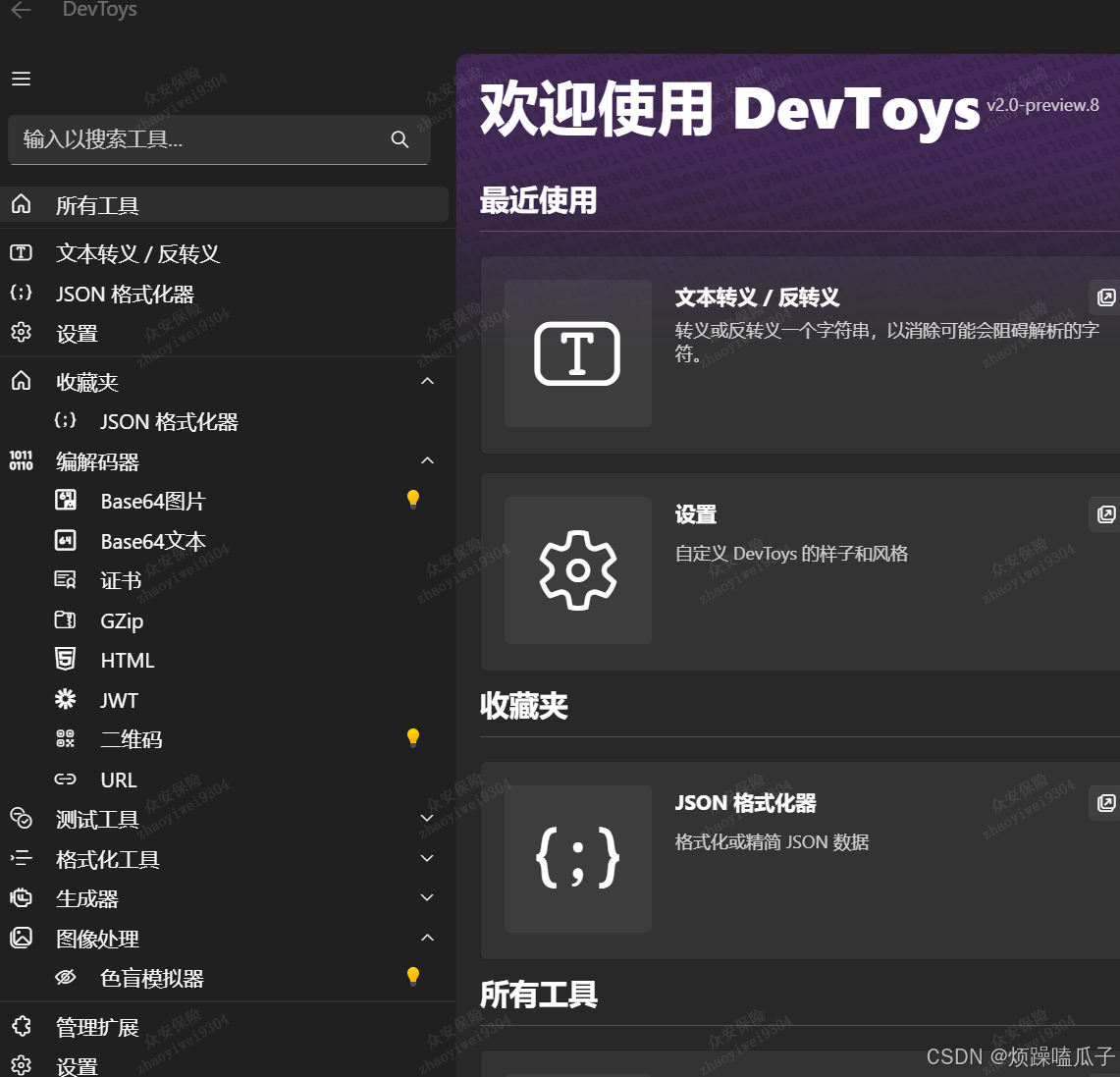The height and width of the screenshot is (1077, 1120).
Task: Open 文本转义 / 反转义 in new window
Action: click(1105, 297)
